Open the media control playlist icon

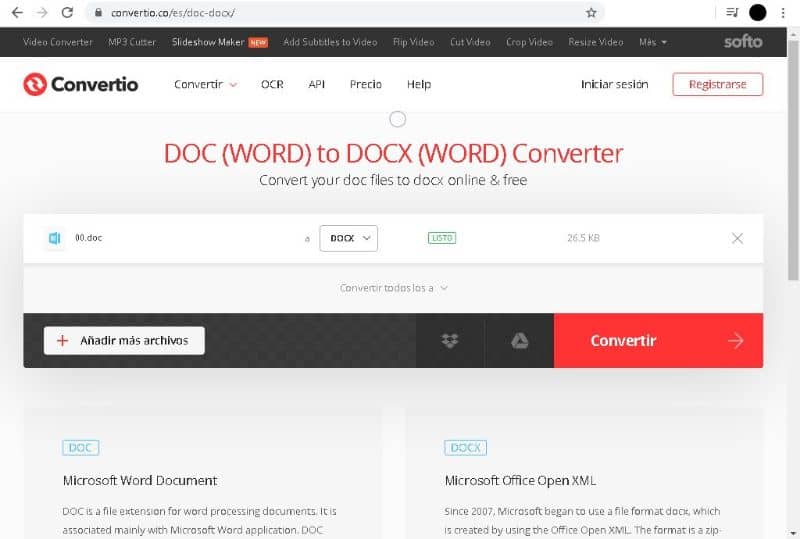click(732, 13)
